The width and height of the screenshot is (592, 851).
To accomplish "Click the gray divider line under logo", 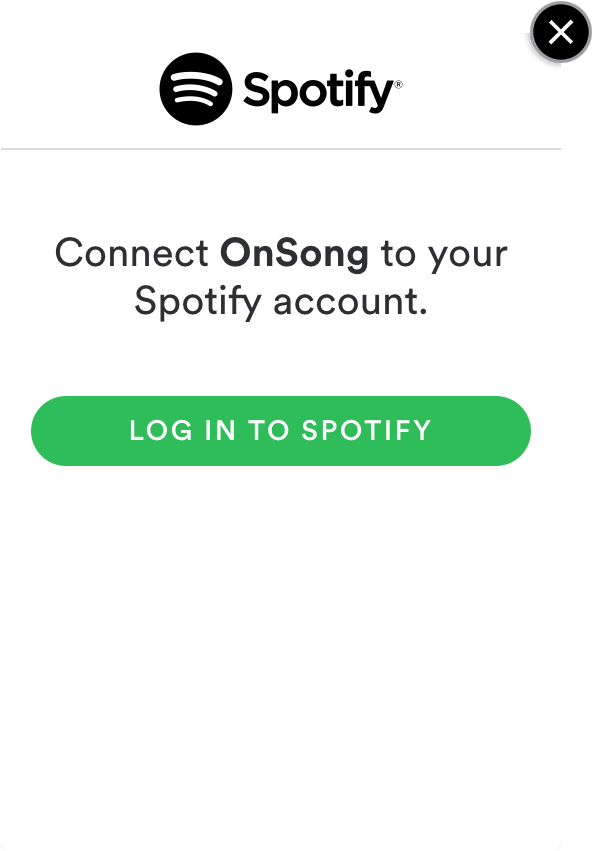I will click(x=281, y=148).
